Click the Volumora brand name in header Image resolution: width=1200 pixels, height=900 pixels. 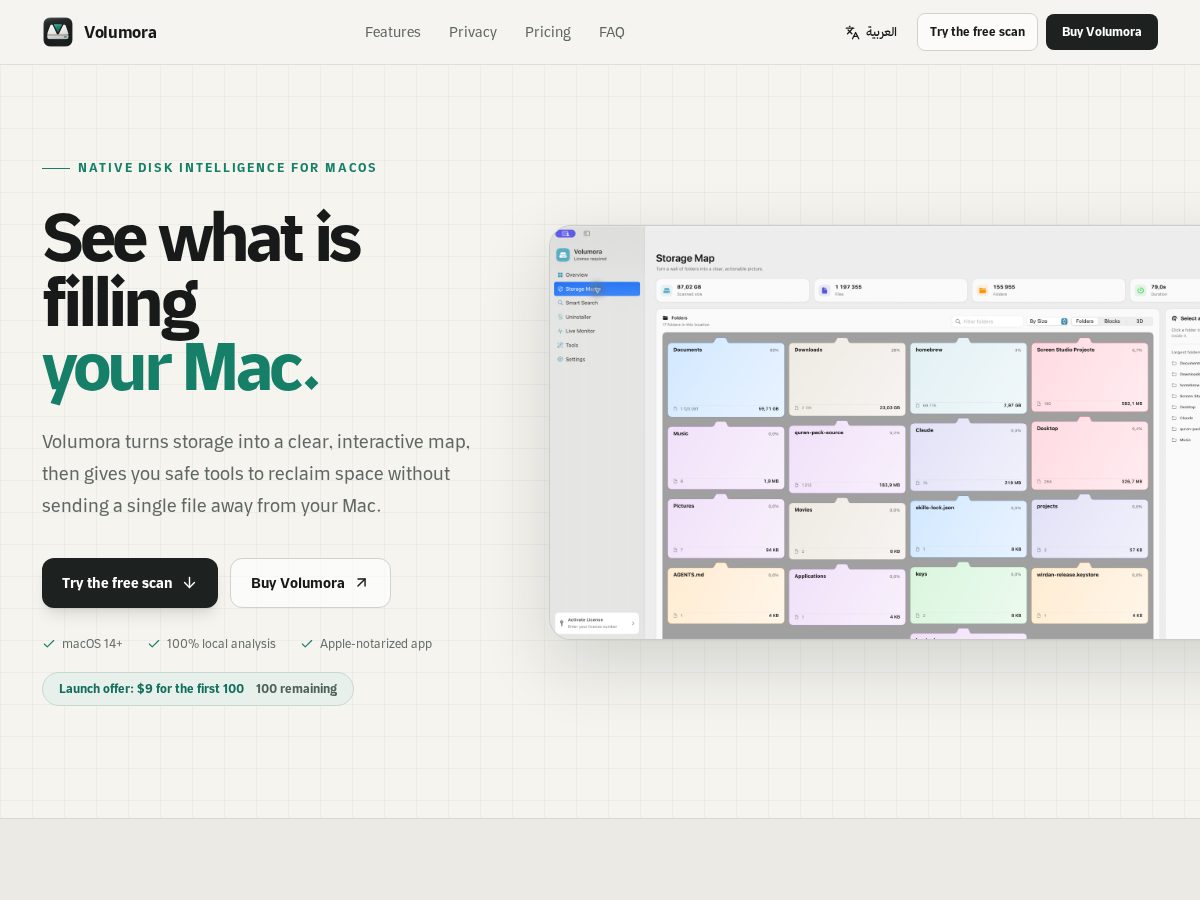click(x=120, y=32)
